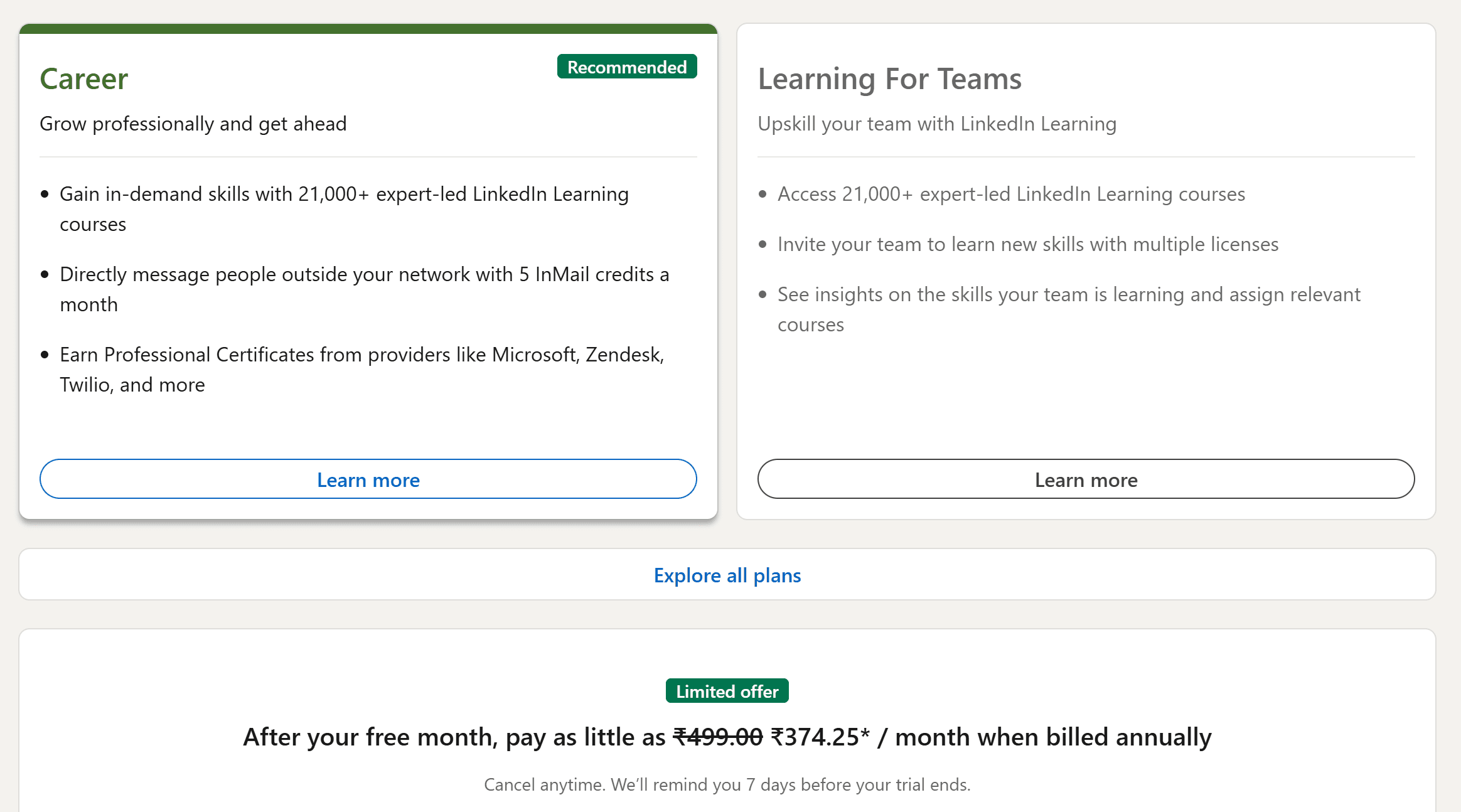
Task: Click Learn more for Learning For Teams
Action: tap(1085, 479)
